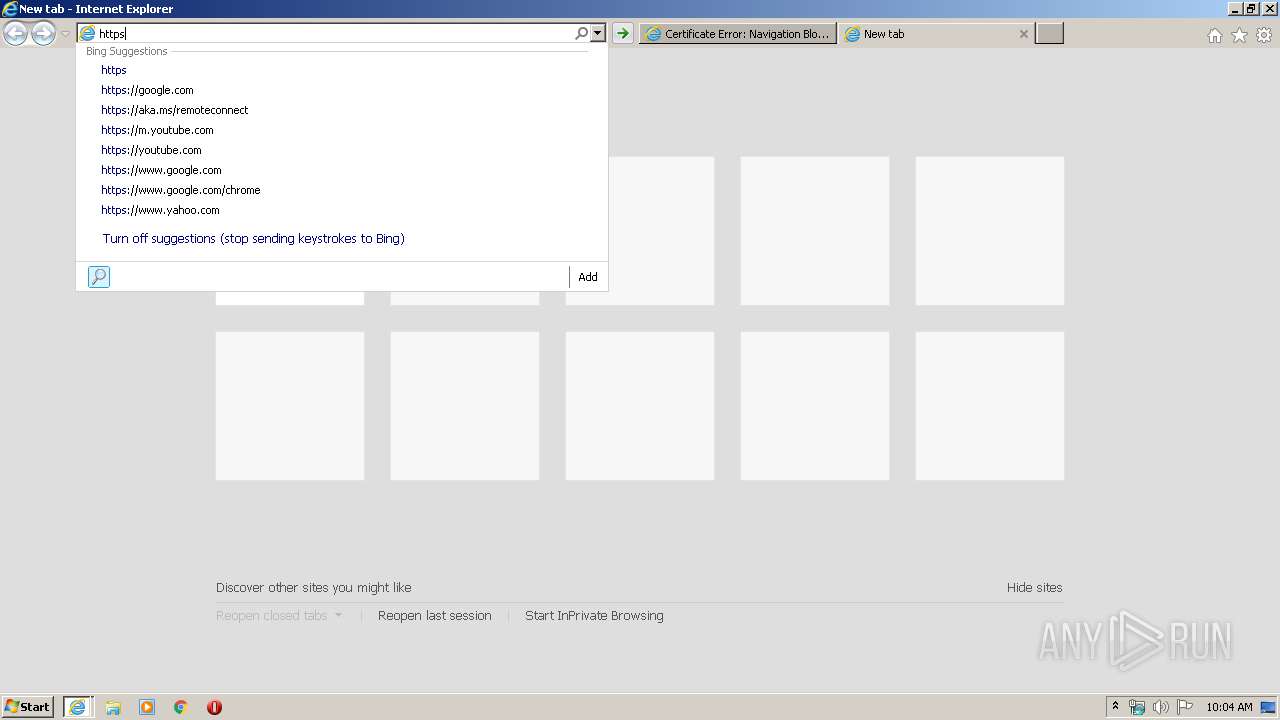Choose suggestion https://www.google.com

pyautogui.click(x=342, y=170)
